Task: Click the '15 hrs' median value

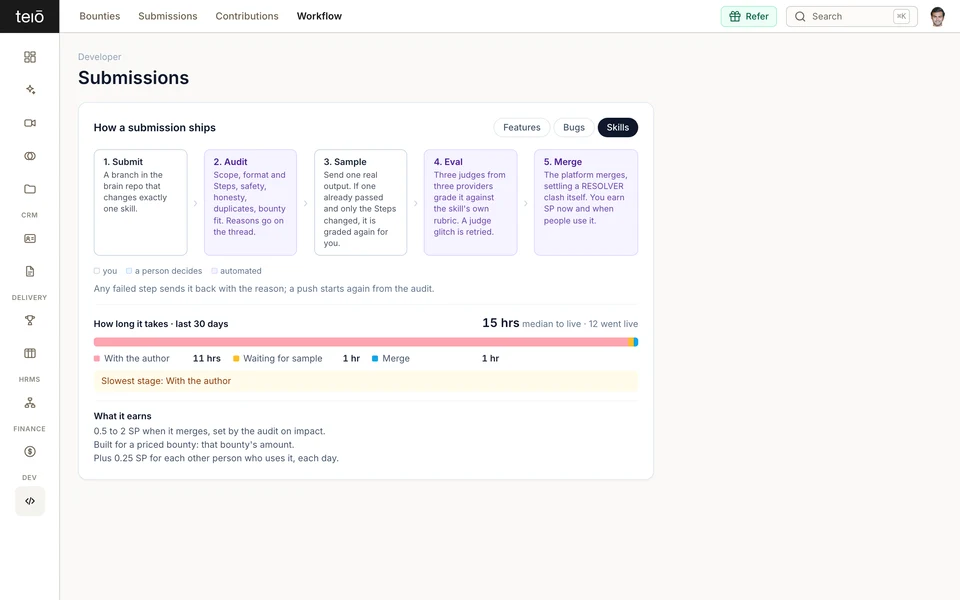Action: pos(500,323)
